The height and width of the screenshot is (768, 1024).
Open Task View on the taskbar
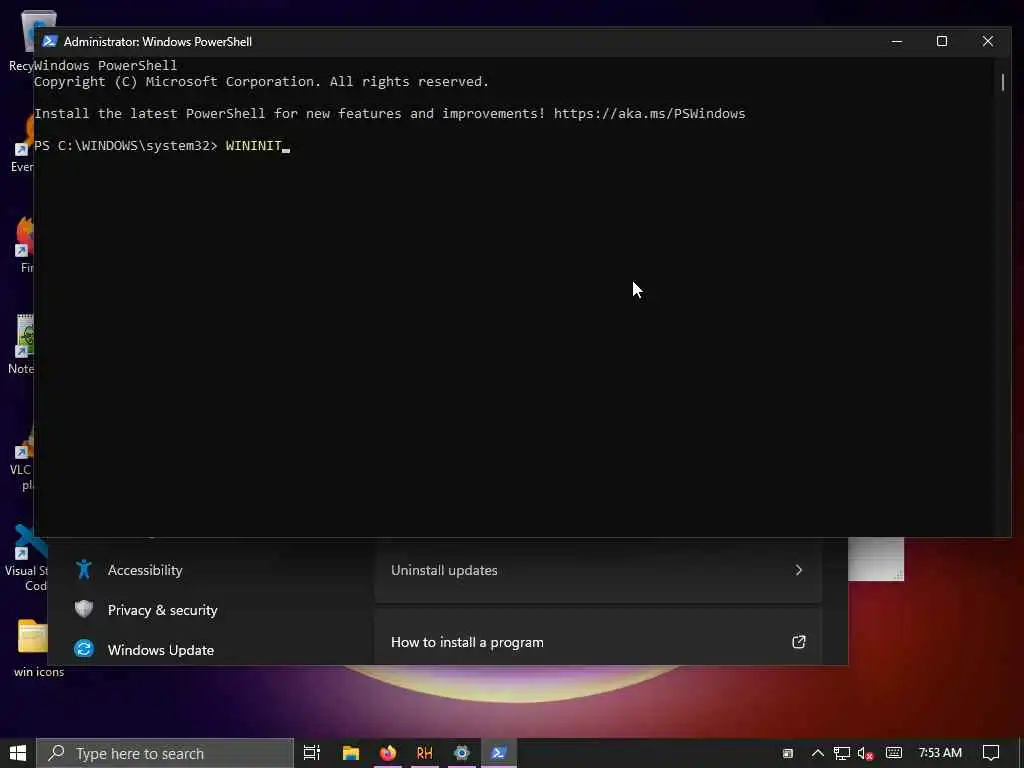coord(312,753)
